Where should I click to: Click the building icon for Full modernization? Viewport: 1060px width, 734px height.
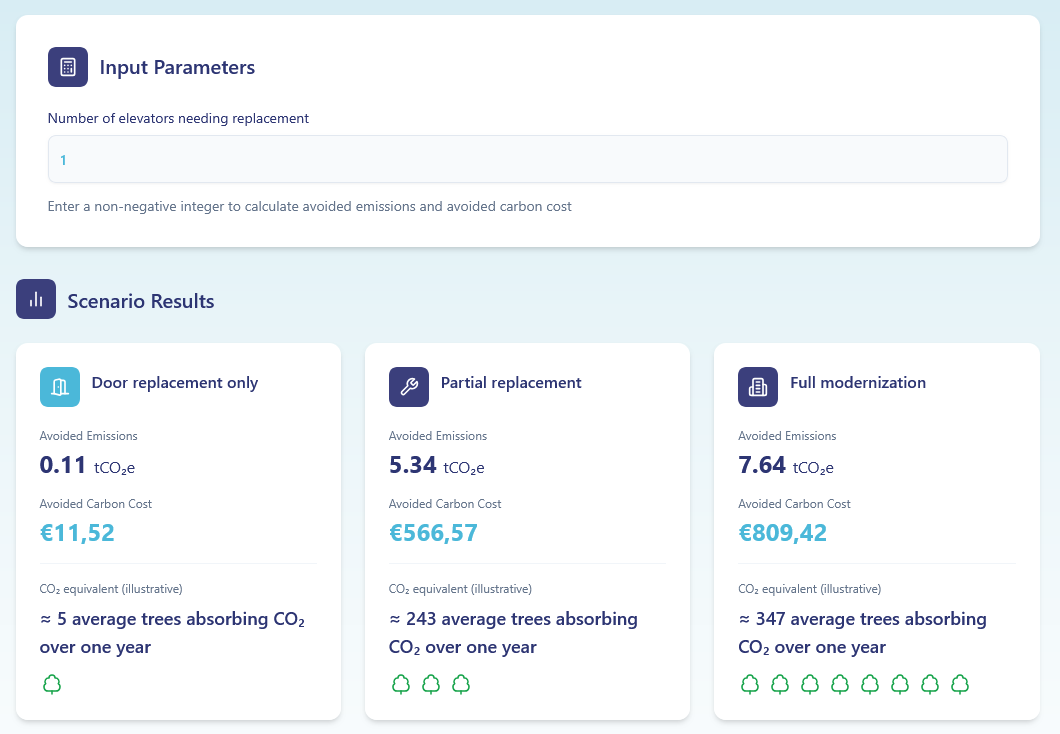click(758, 387)
